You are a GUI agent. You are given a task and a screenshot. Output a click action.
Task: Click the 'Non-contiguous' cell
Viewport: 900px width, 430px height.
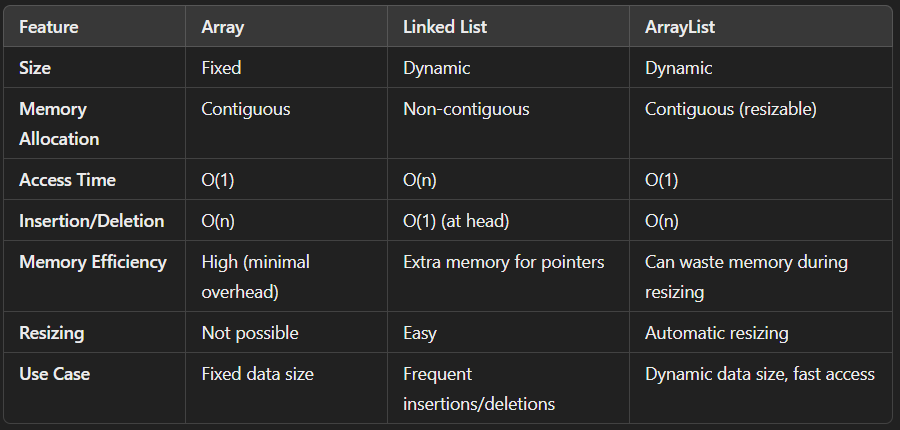pos(466,109)
